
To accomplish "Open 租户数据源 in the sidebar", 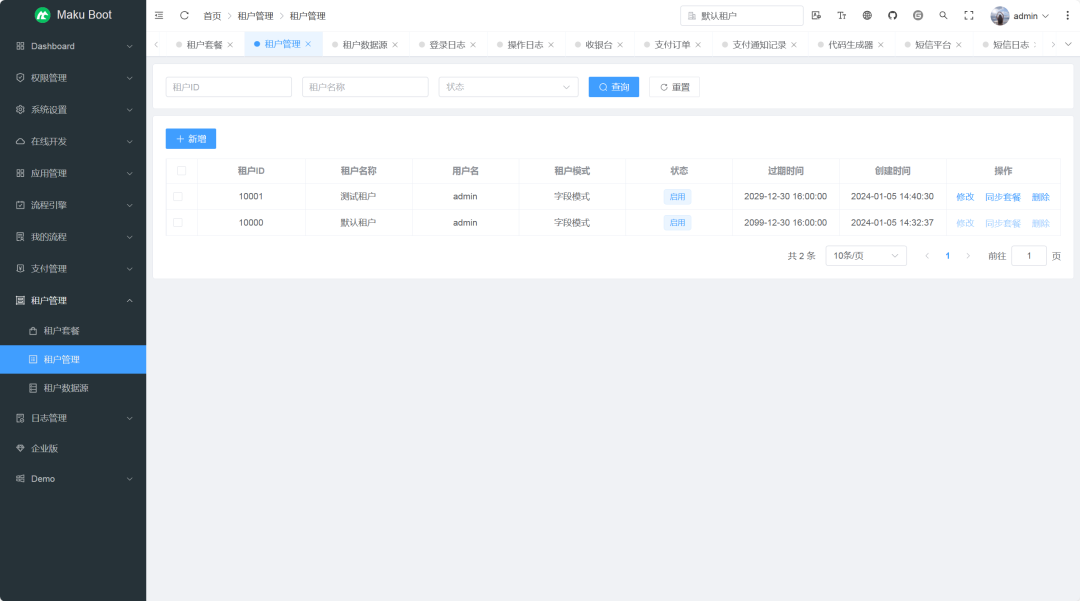I will [73, 388].
